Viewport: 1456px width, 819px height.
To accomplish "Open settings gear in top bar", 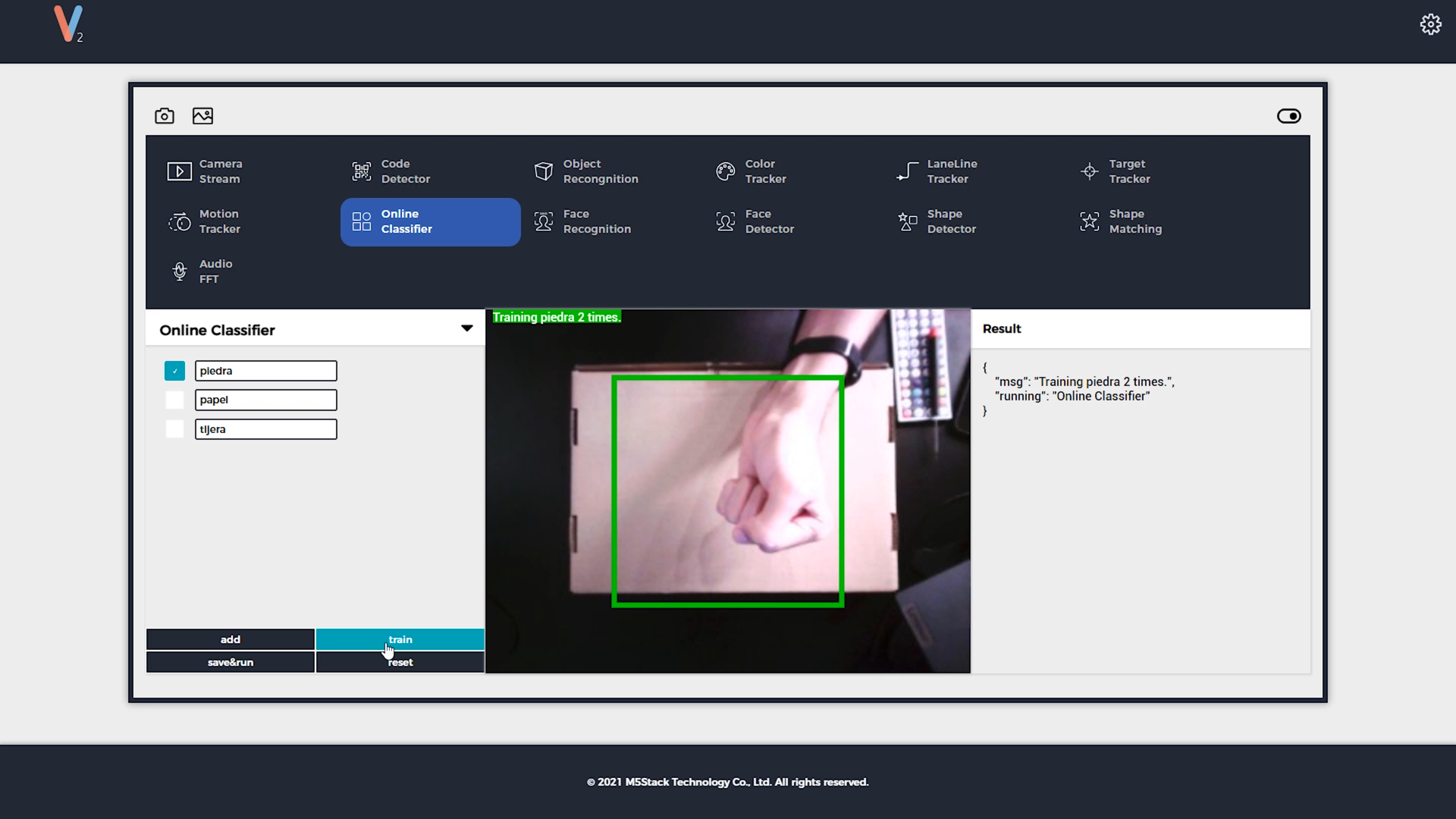I will pyautogui.click(x=1430, y=25).
